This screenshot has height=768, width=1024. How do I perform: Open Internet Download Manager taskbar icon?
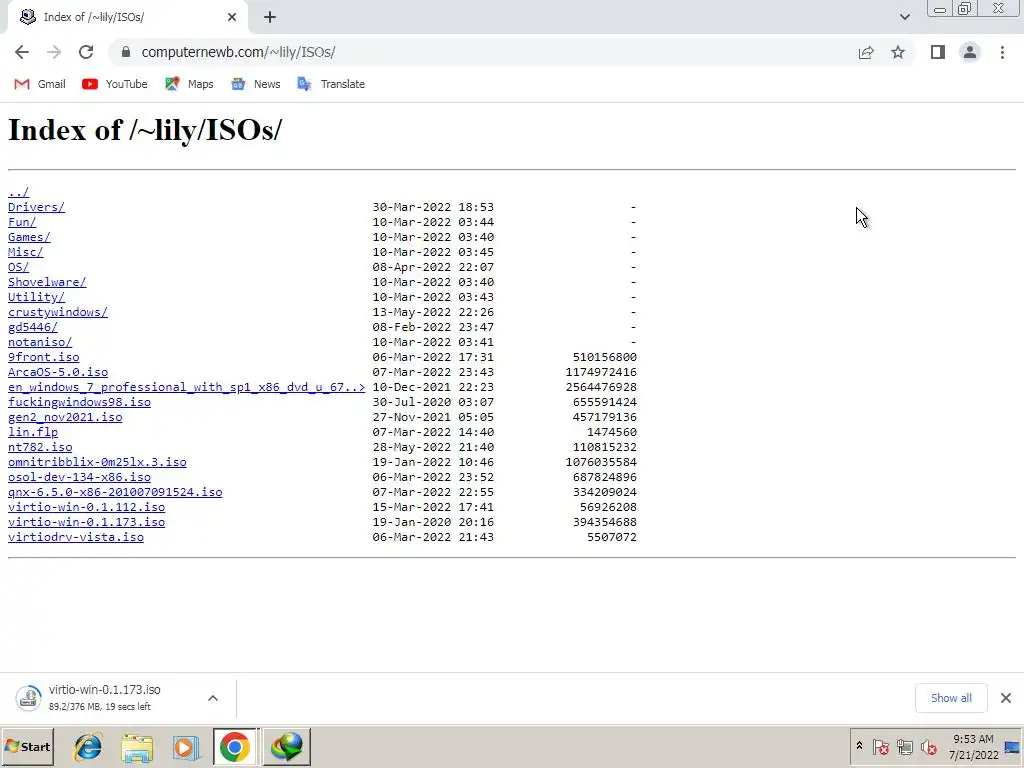[287, 747]
